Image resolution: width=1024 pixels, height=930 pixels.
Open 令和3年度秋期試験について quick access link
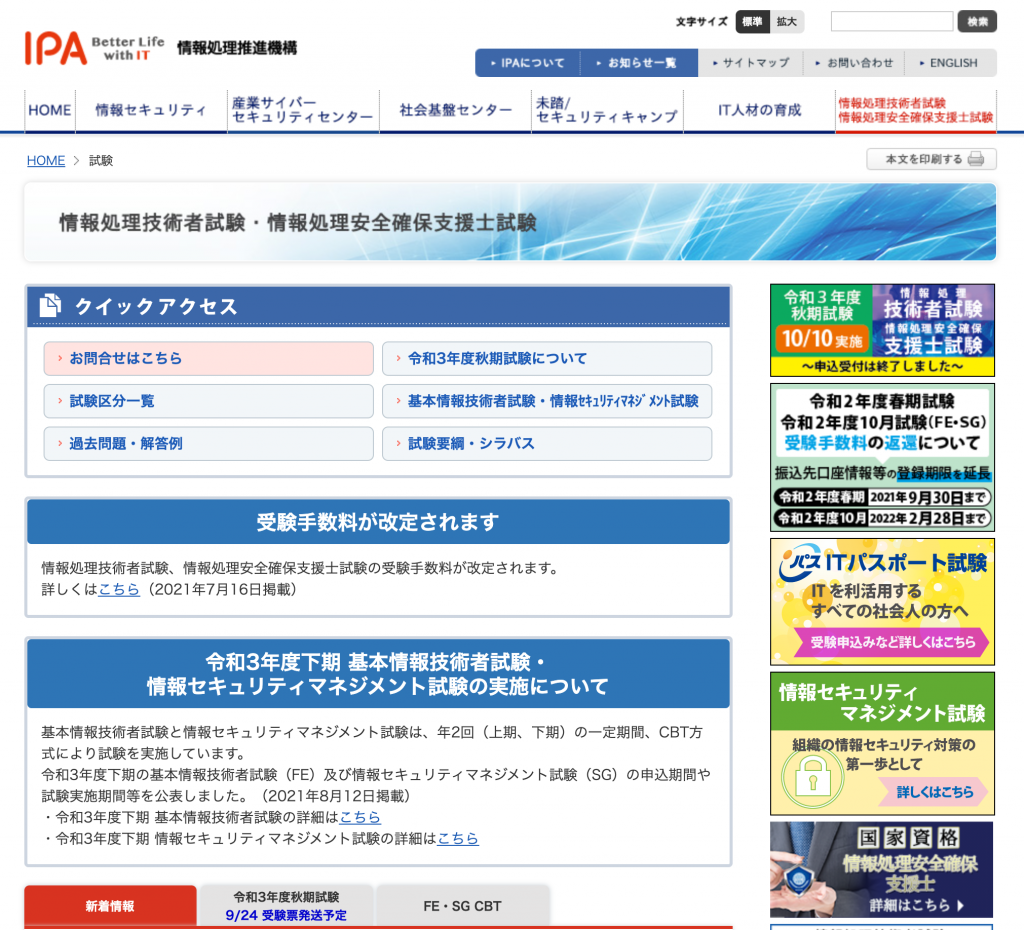click(547, 359)
